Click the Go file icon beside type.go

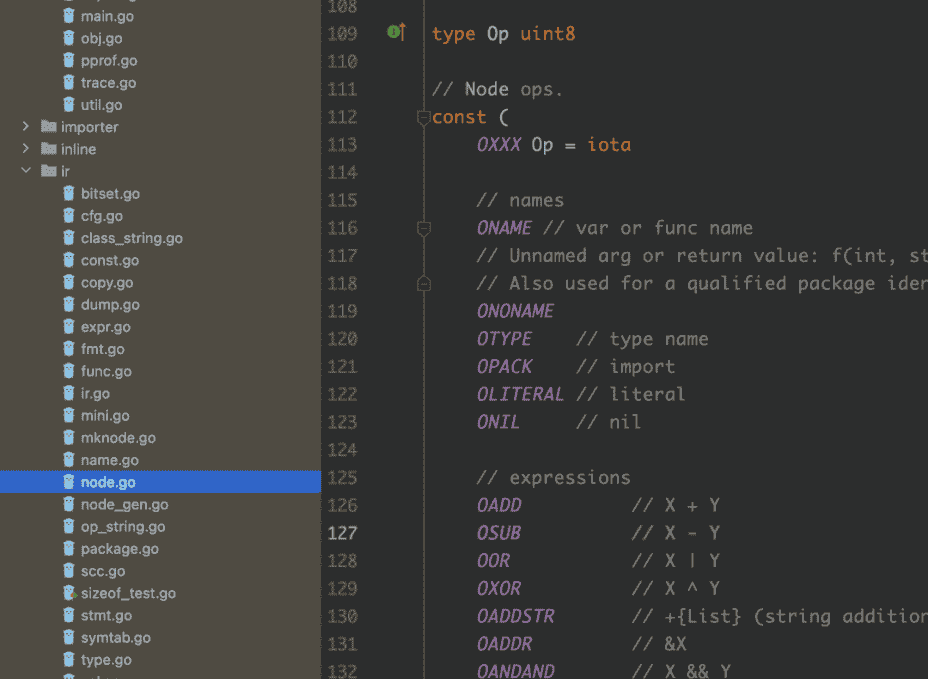click(x=69, y=660)
